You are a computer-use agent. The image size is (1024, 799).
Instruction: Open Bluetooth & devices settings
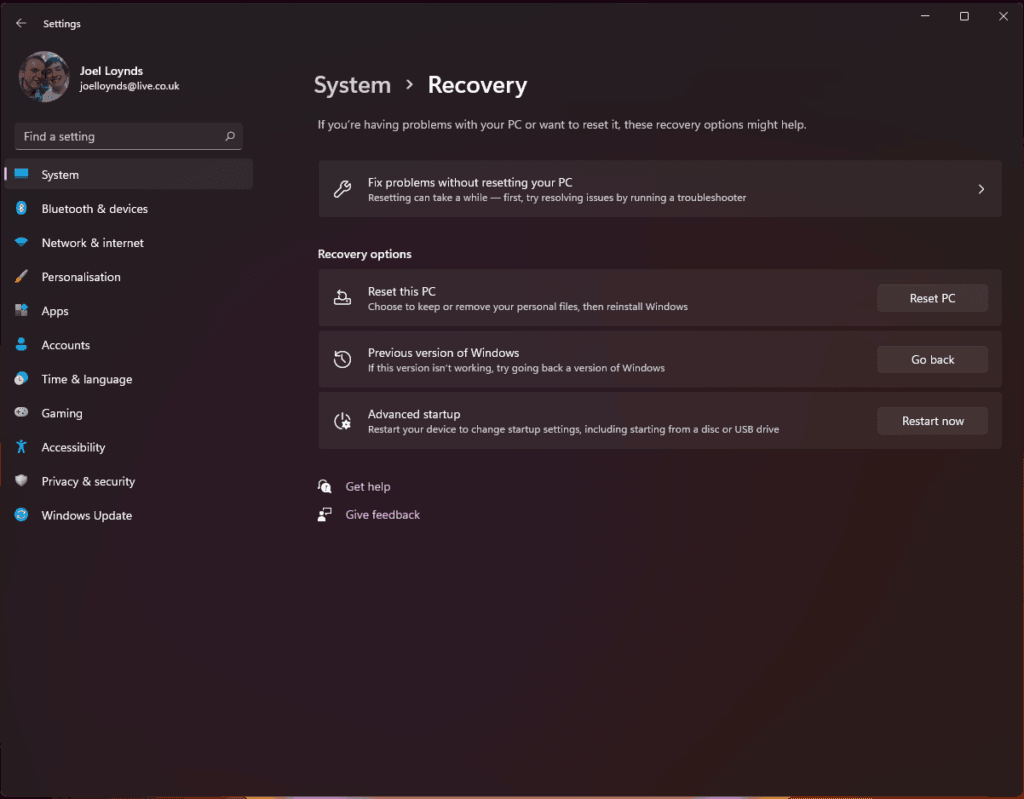pos(129,208)
